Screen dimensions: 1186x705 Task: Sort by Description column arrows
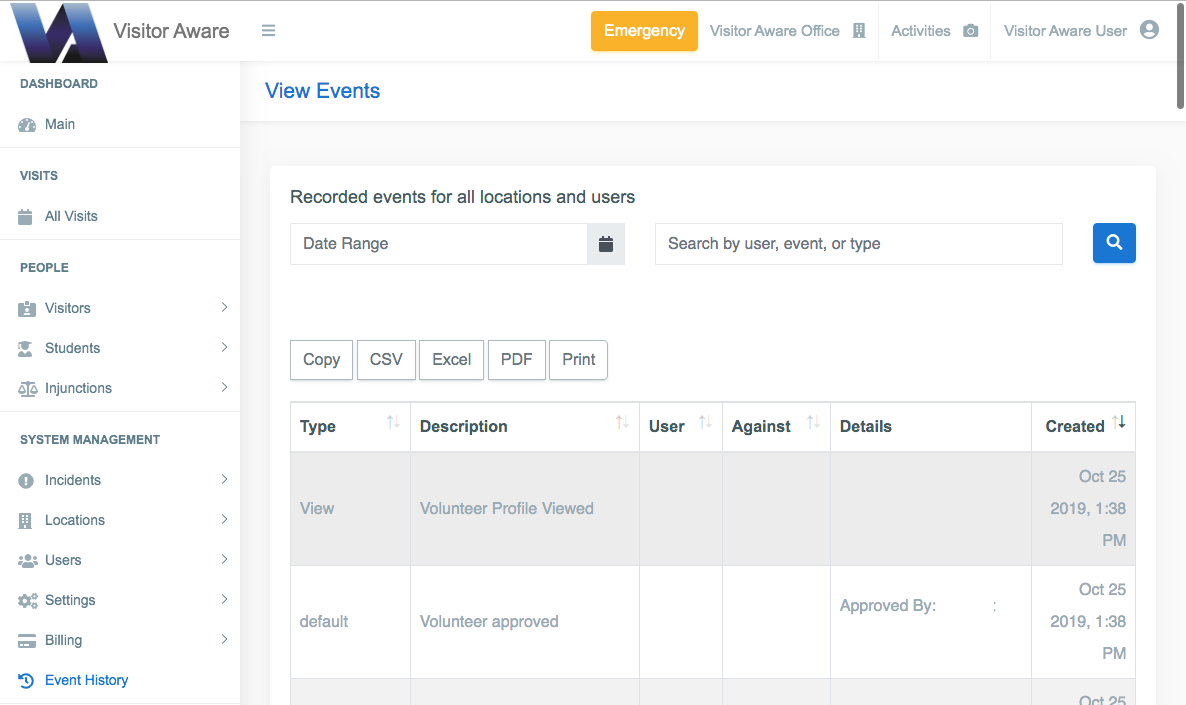click(x=622, y=422)
